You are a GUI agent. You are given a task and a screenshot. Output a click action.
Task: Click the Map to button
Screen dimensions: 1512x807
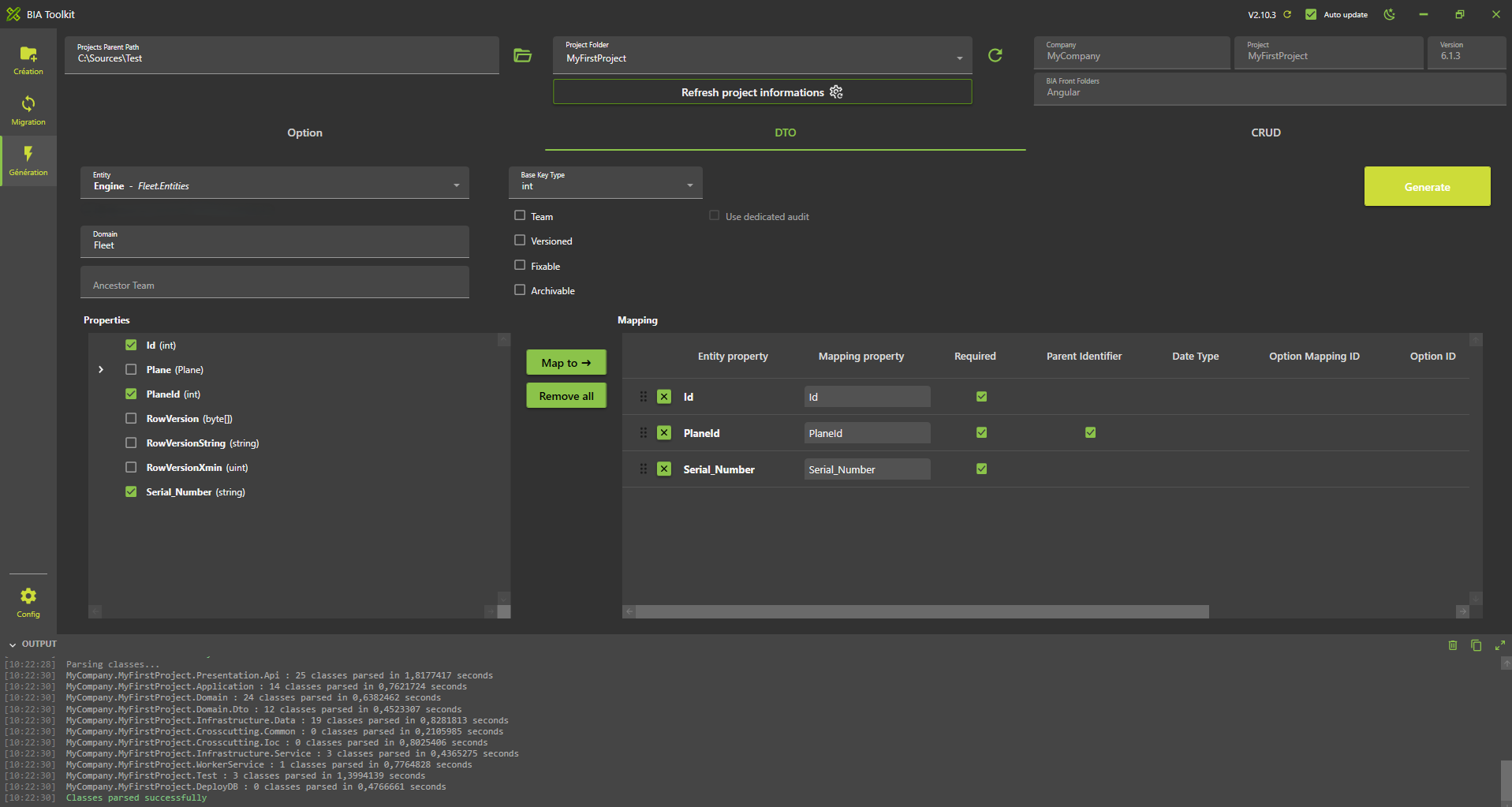(566, 362)
